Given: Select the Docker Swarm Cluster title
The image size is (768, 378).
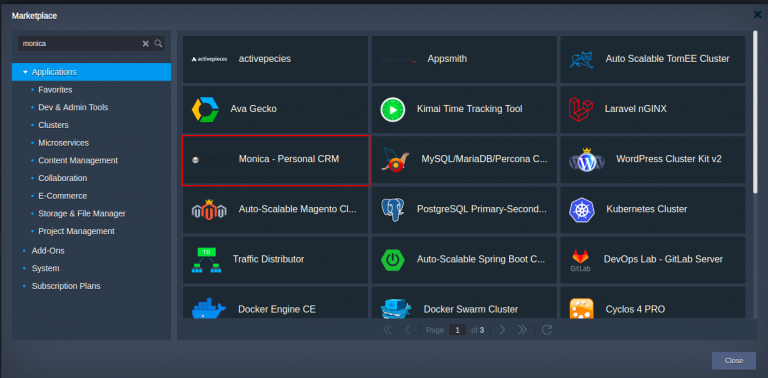Looking at the screenshot, I should pyautogui.click(x=471, y=309).
